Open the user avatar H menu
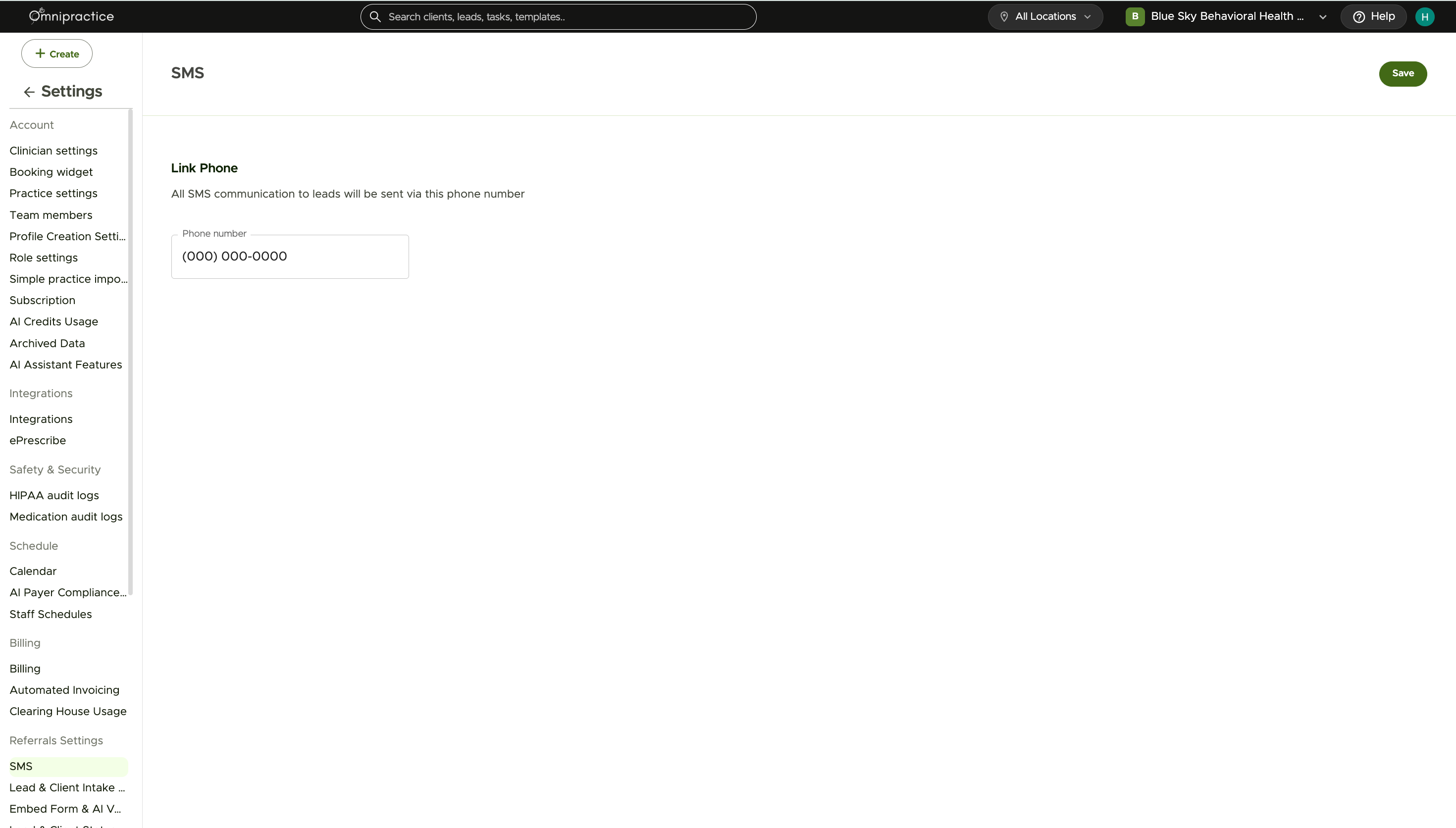Viewport: 1456px width, 828px height. (x=1424, y=16)
